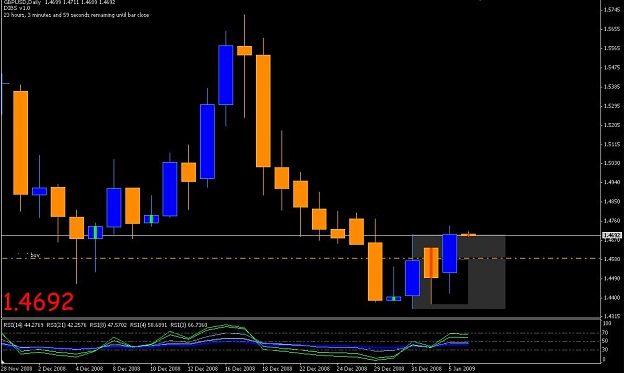Click the 1.4850 price axis label
Viewport: 625px width, 373px height.
tap(612, 201)
